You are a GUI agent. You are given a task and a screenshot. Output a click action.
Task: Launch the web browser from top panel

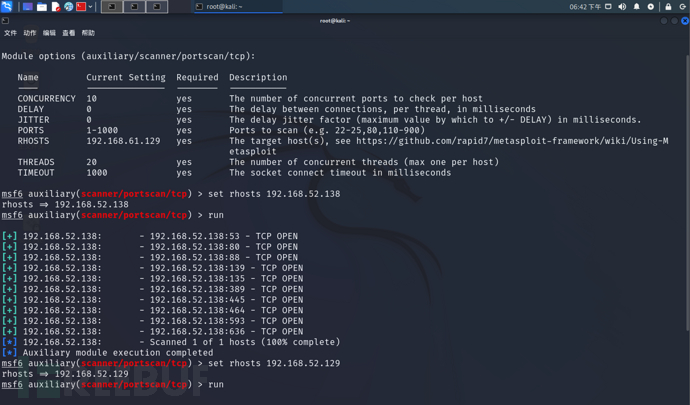click(68, 7)
